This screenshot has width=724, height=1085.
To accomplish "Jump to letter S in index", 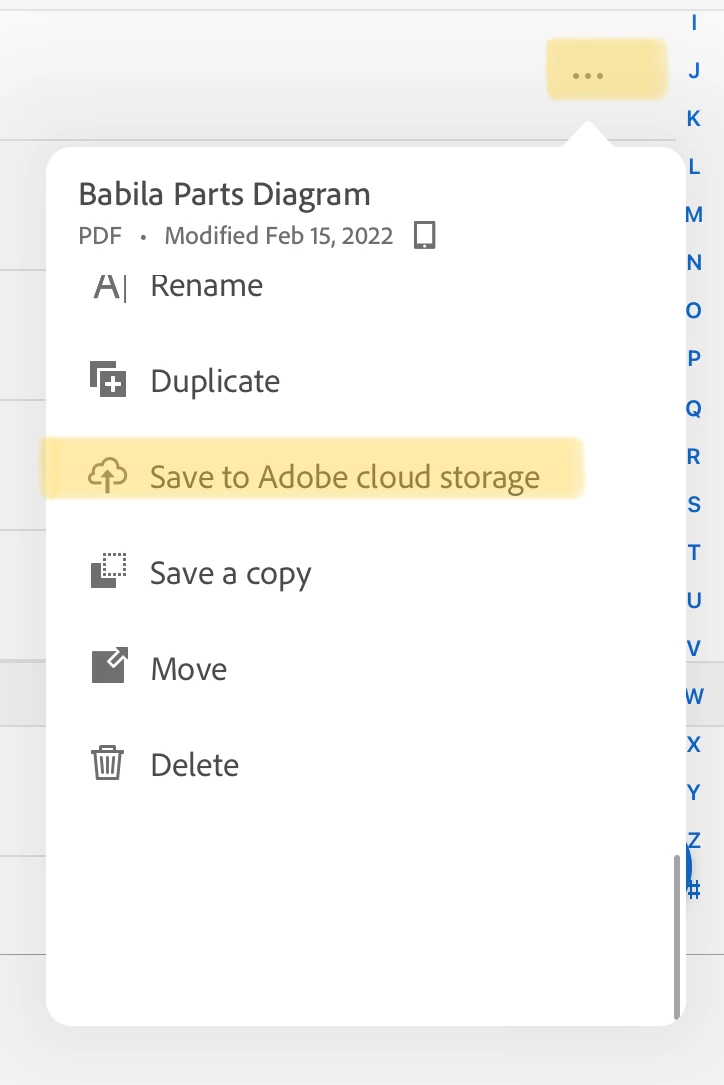I will click(694, 504).
